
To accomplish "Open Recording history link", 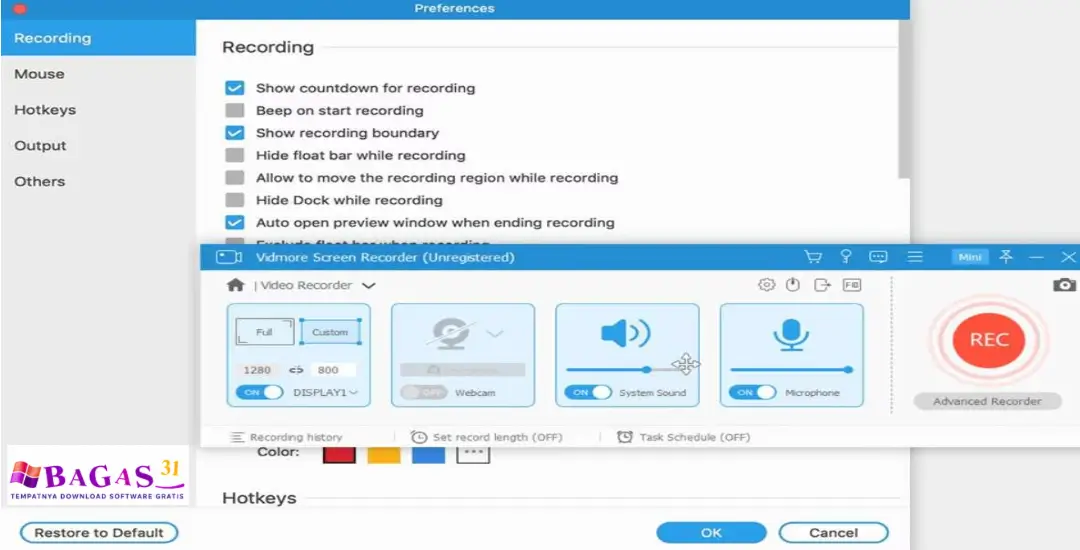I will pos(296,437).
